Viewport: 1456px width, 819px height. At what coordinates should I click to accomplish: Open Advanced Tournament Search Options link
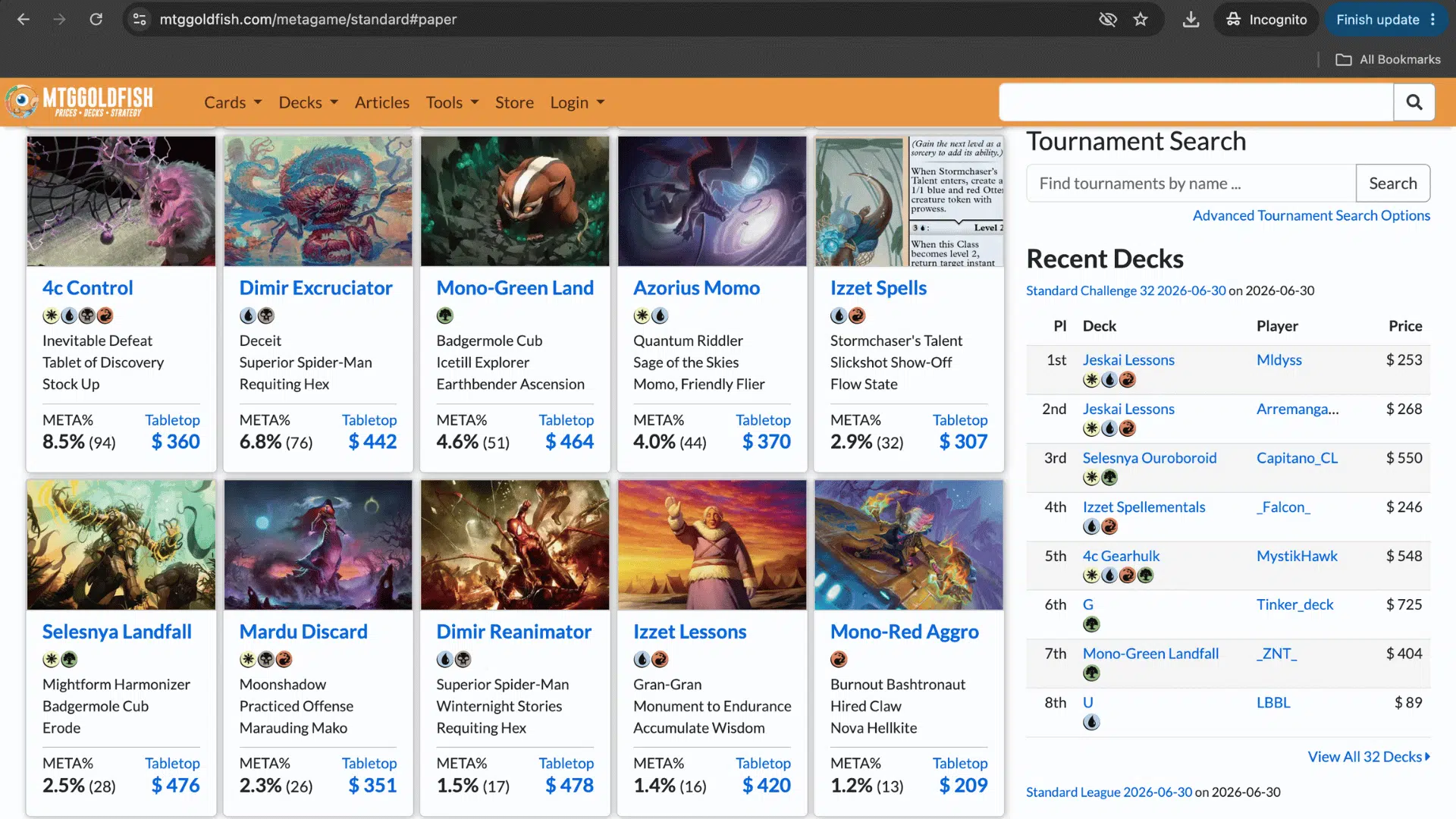(x=1311, y=215)
